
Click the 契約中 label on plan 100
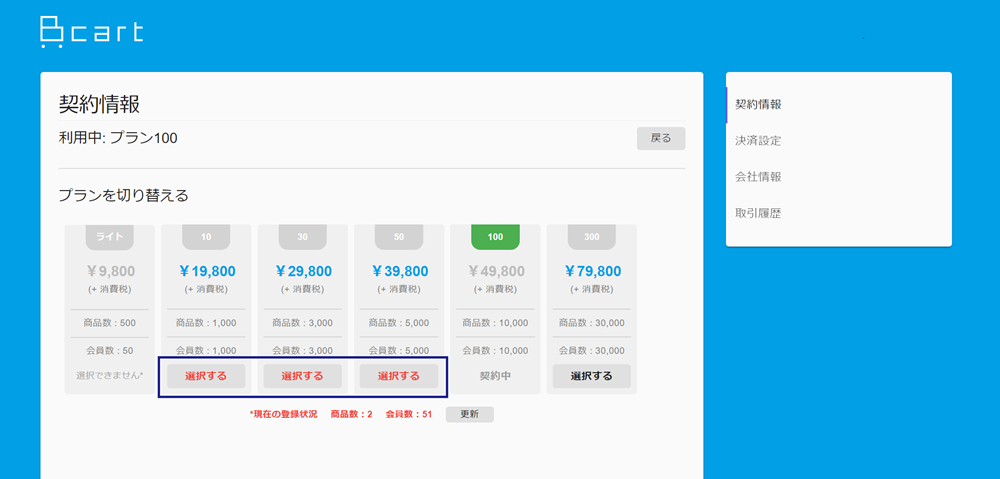(496, 376)
